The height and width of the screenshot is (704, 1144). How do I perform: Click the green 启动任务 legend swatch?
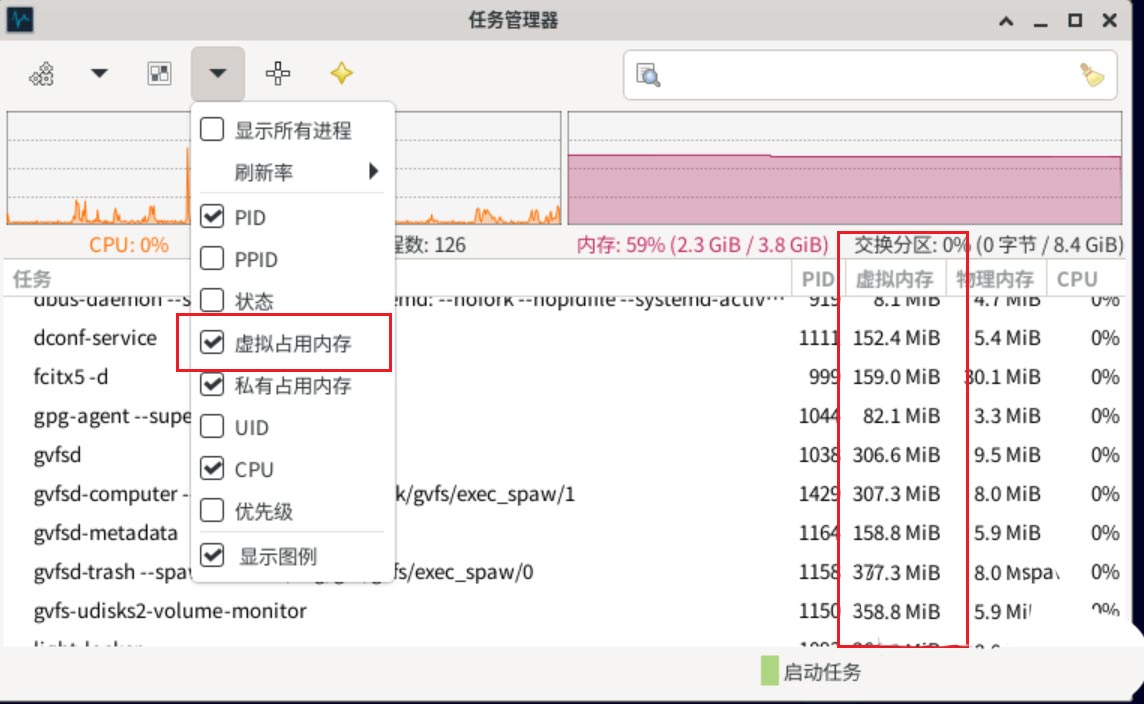pyautogui.click(x=769, y=670)
